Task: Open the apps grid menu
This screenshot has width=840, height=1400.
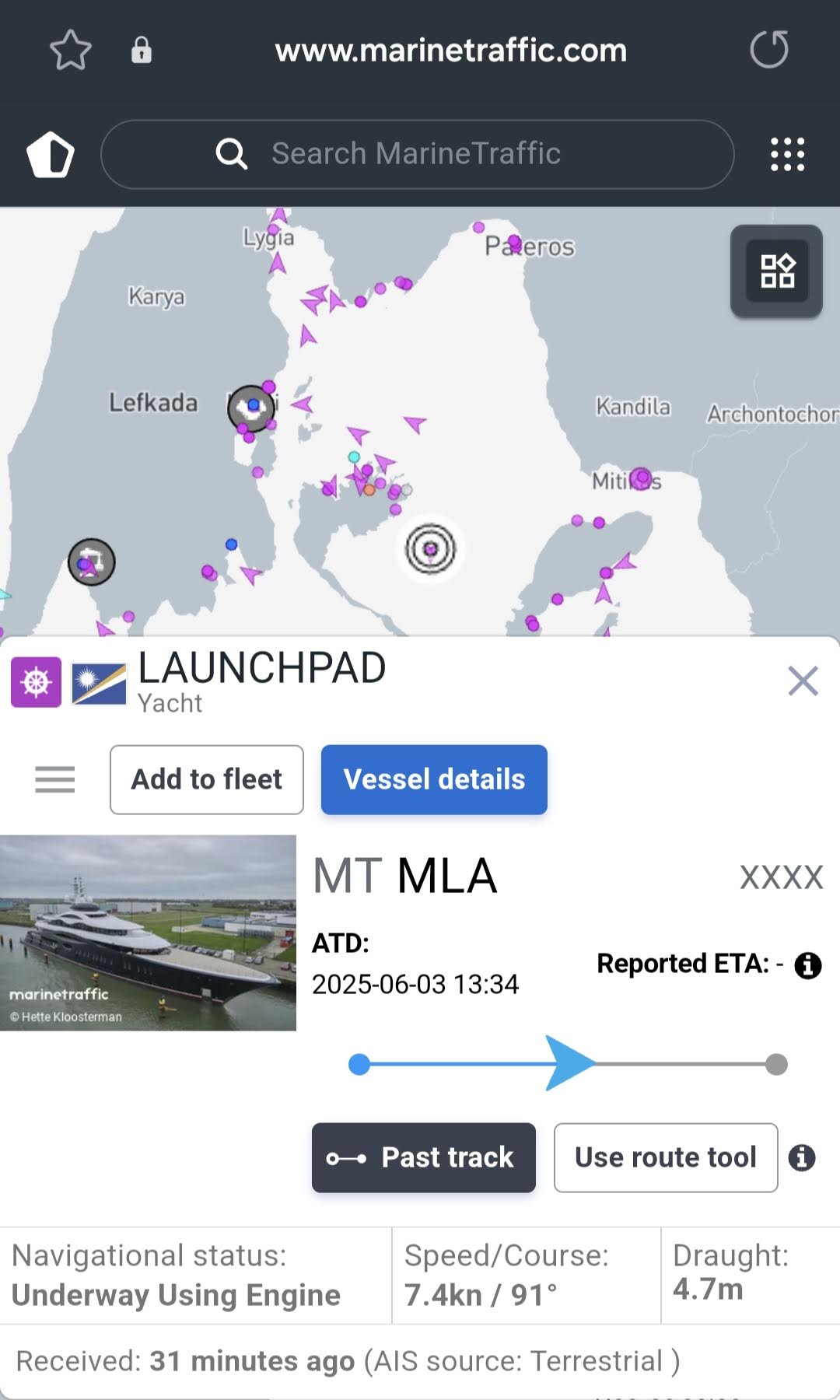Action: pos(787,154)
